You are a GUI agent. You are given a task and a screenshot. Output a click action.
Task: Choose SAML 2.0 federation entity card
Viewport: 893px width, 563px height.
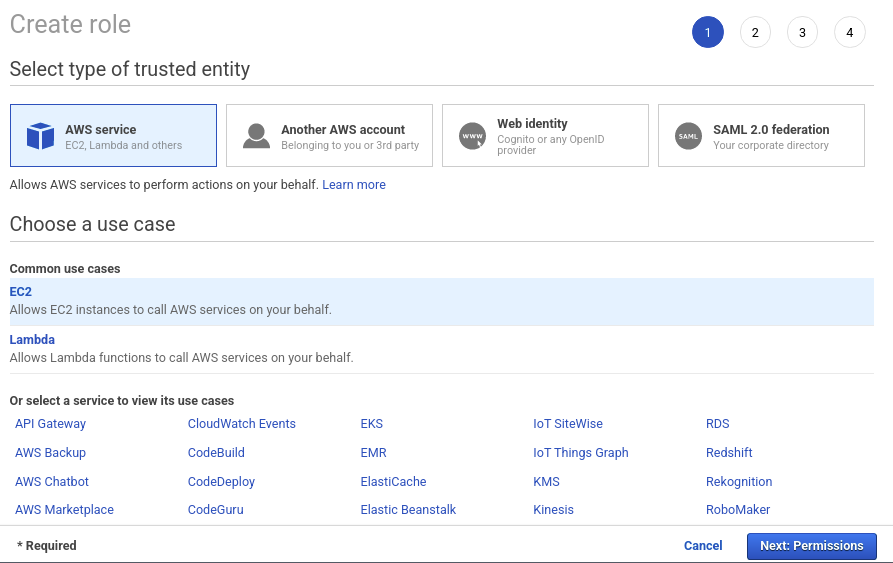761,135
